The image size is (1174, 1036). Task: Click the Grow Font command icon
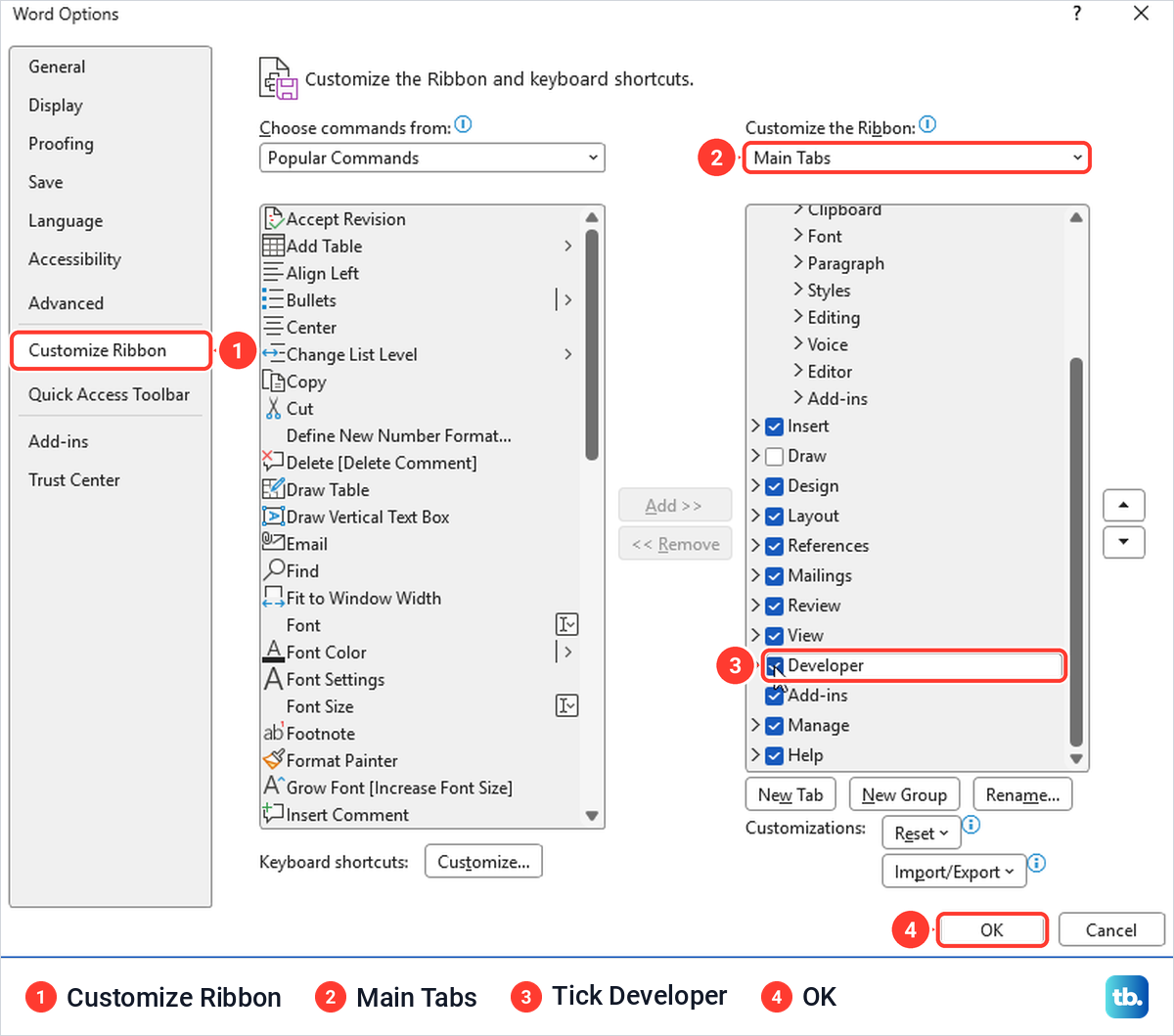tap(274, 787)
